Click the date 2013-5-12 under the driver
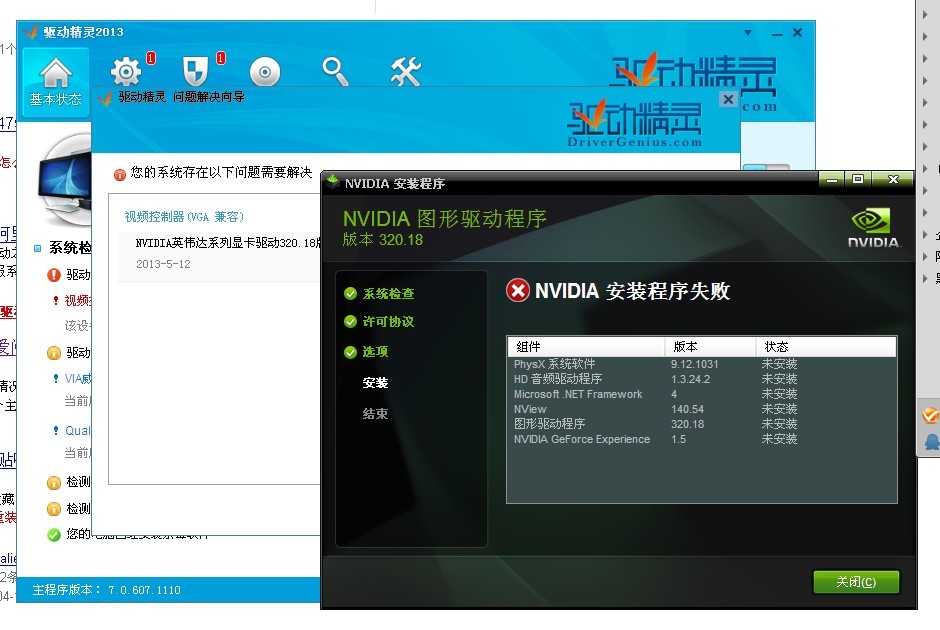940x630 pixels. coord(163,264)
